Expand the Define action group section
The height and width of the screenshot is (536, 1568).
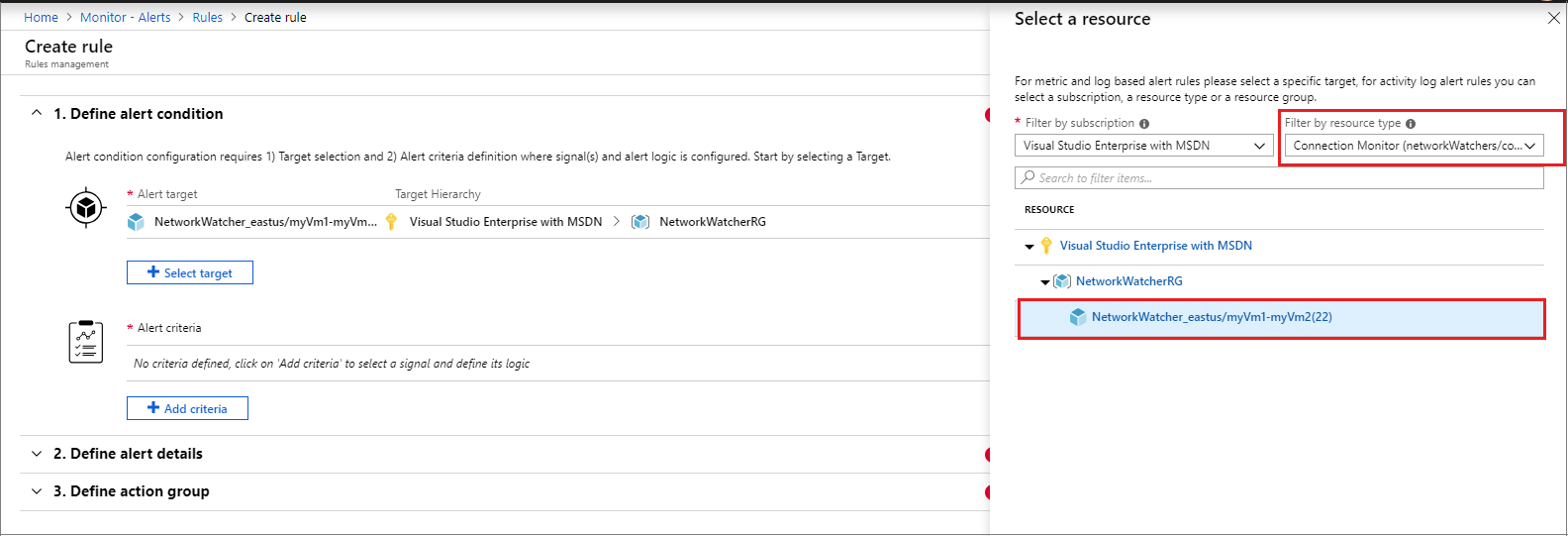tap(37, 491)
